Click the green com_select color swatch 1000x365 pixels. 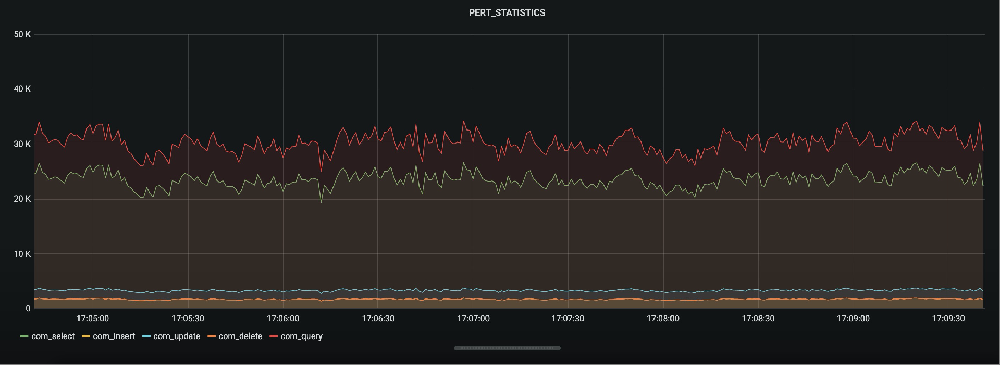click(24, 336)
